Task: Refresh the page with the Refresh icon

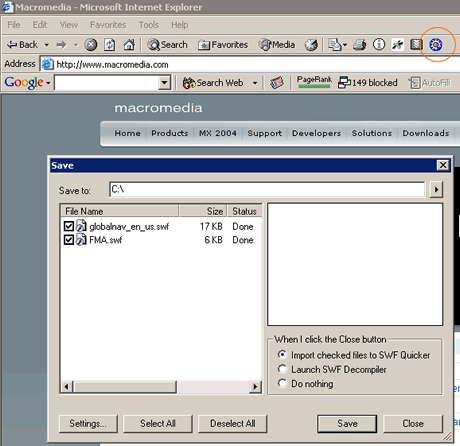Action: tap(110, 44)
